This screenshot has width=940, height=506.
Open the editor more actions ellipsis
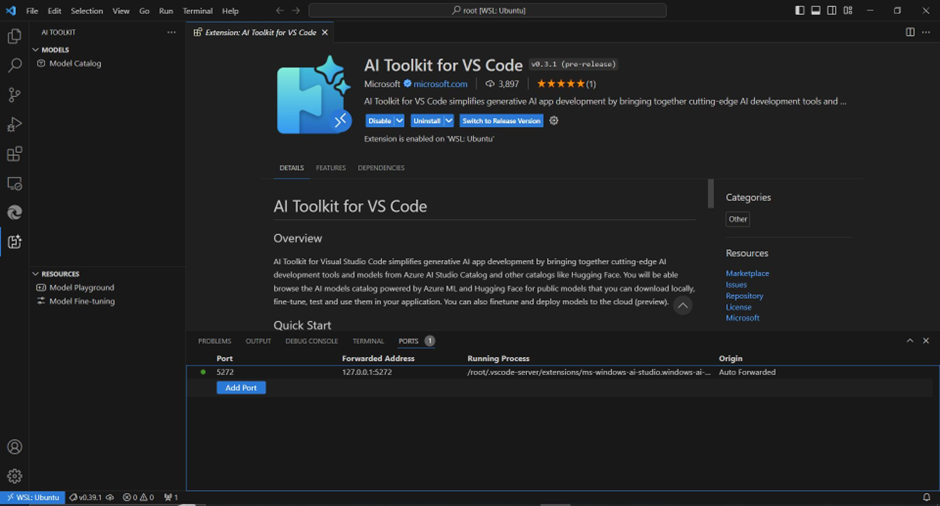pos(926,32)
